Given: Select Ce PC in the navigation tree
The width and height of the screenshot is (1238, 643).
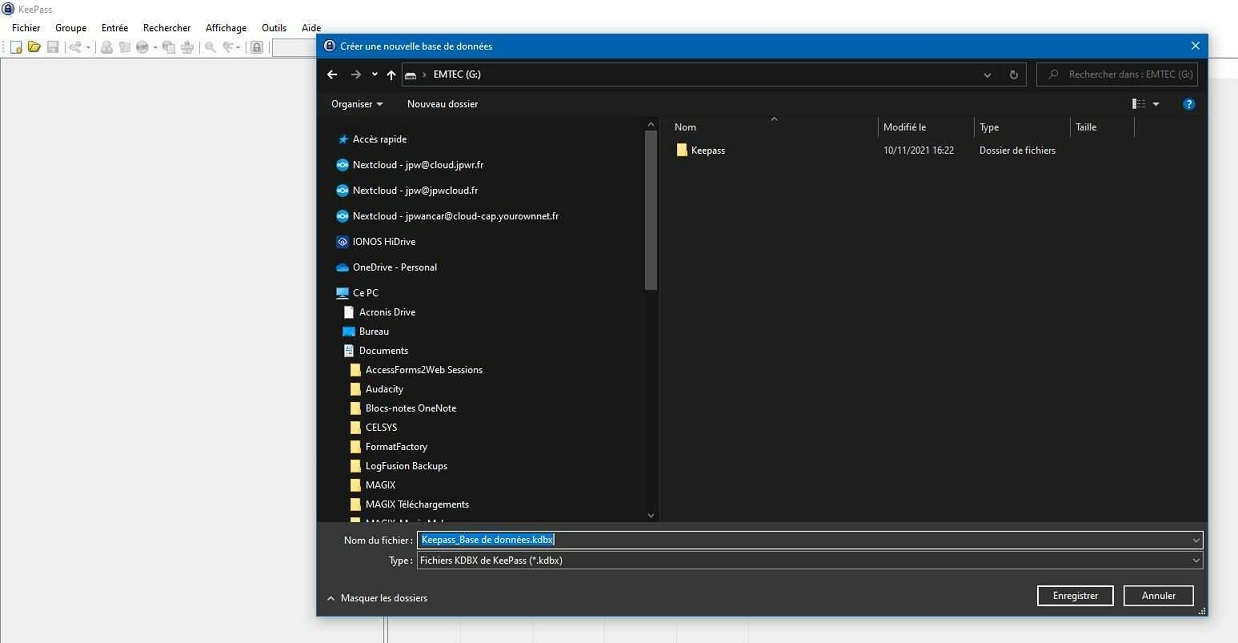Looking at the screenshot, I should click(365, 293).
